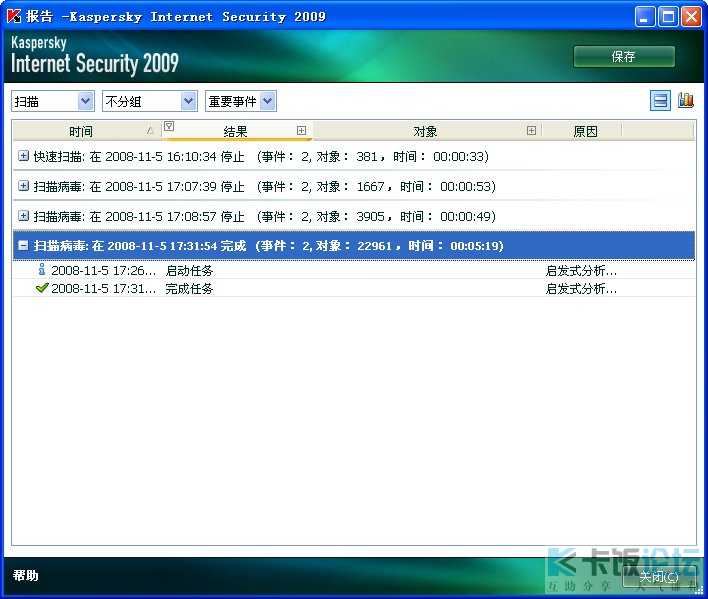Screen dimensions: 708x599
Task: Select the 启动任务 event row
Action: [354, 270]
